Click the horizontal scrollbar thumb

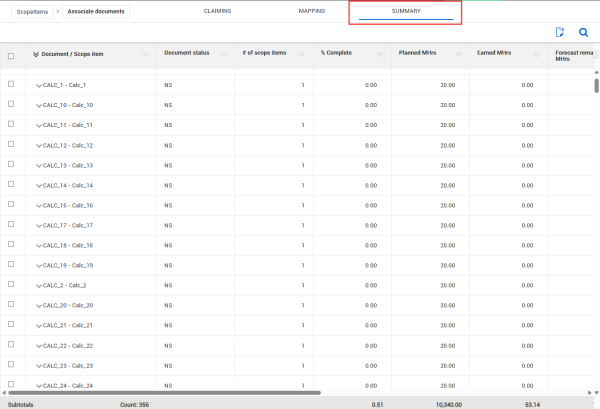[x=165, y=393]
